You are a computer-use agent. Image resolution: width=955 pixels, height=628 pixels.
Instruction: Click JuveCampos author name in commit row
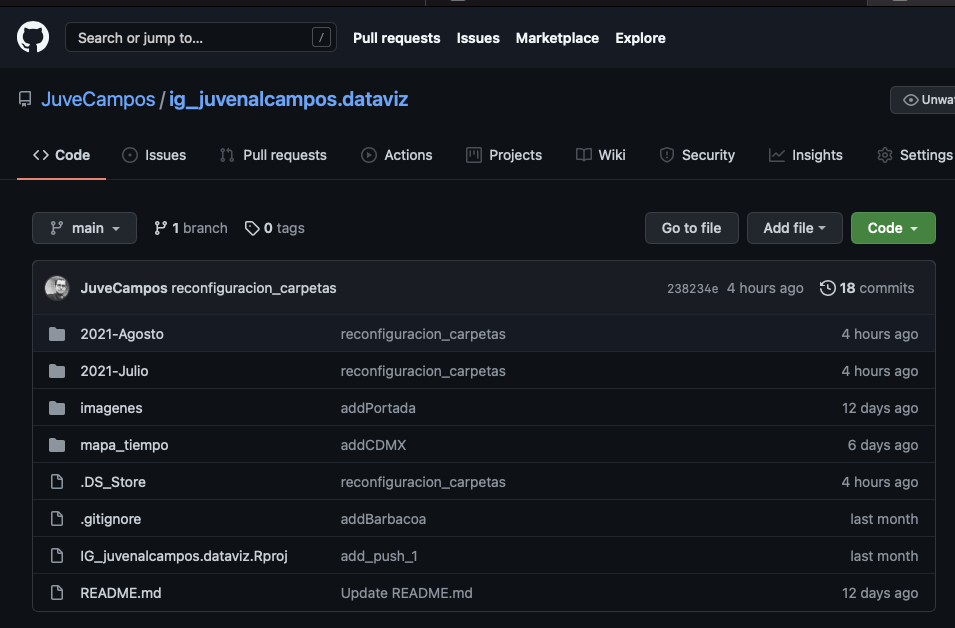point(124,288)
